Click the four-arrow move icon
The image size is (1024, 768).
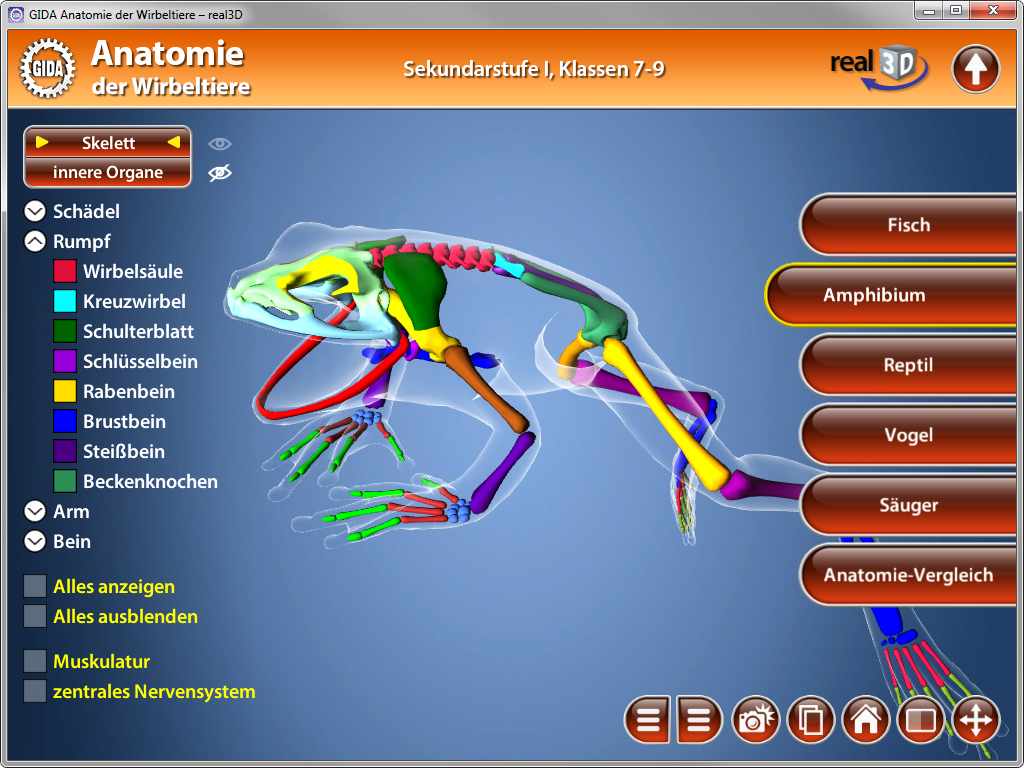tap(975, 720)
